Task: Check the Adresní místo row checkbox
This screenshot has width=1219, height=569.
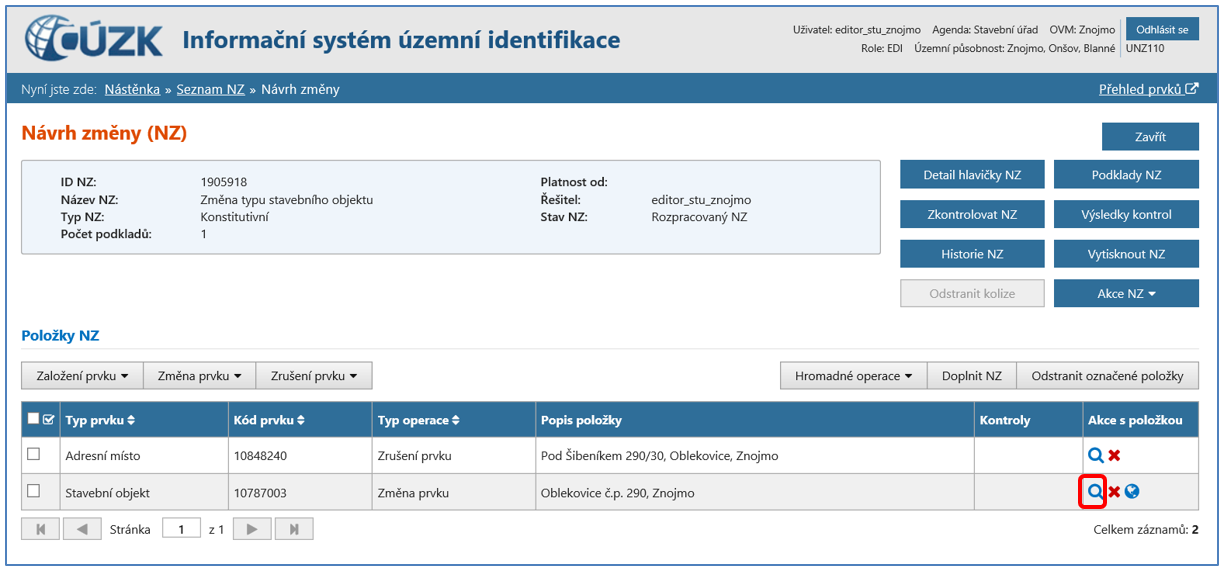Action: click(34, 454)
